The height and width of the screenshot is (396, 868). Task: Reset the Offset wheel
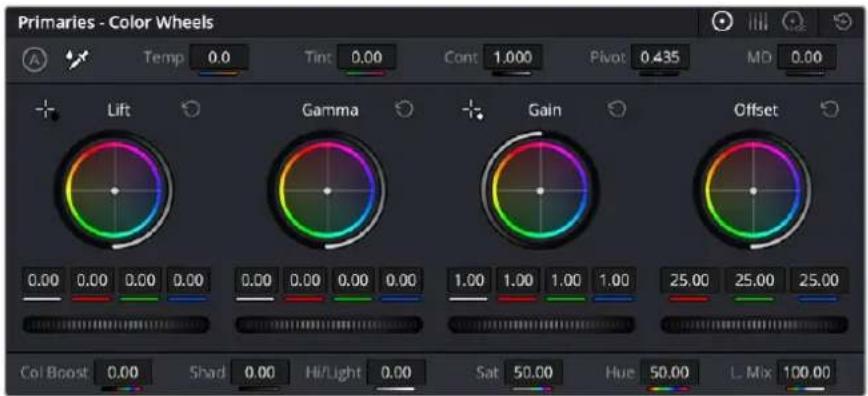pos(829,110)
